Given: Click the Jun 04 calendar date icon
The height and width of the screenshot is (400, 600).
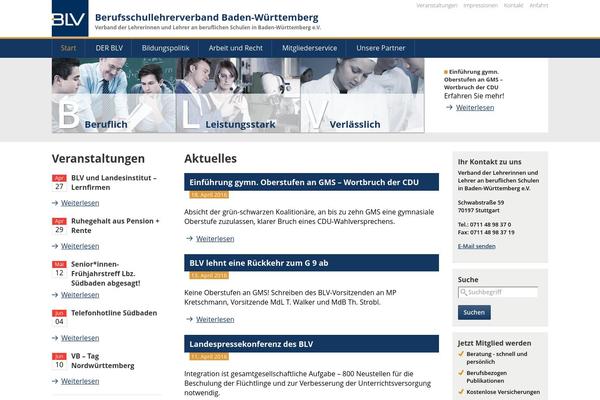Looking at the screenshot, I should [59, 318].
